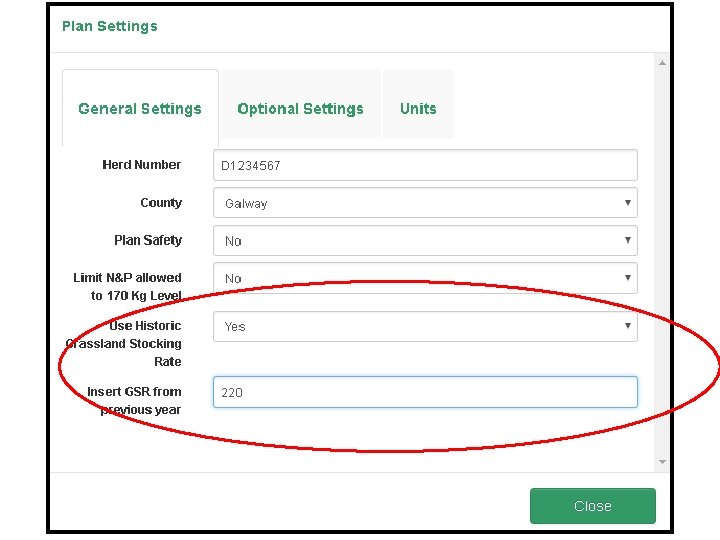Click the County label
Image resolution: width=720 pixels, height=540 pixels.
(x=161, y=203)
